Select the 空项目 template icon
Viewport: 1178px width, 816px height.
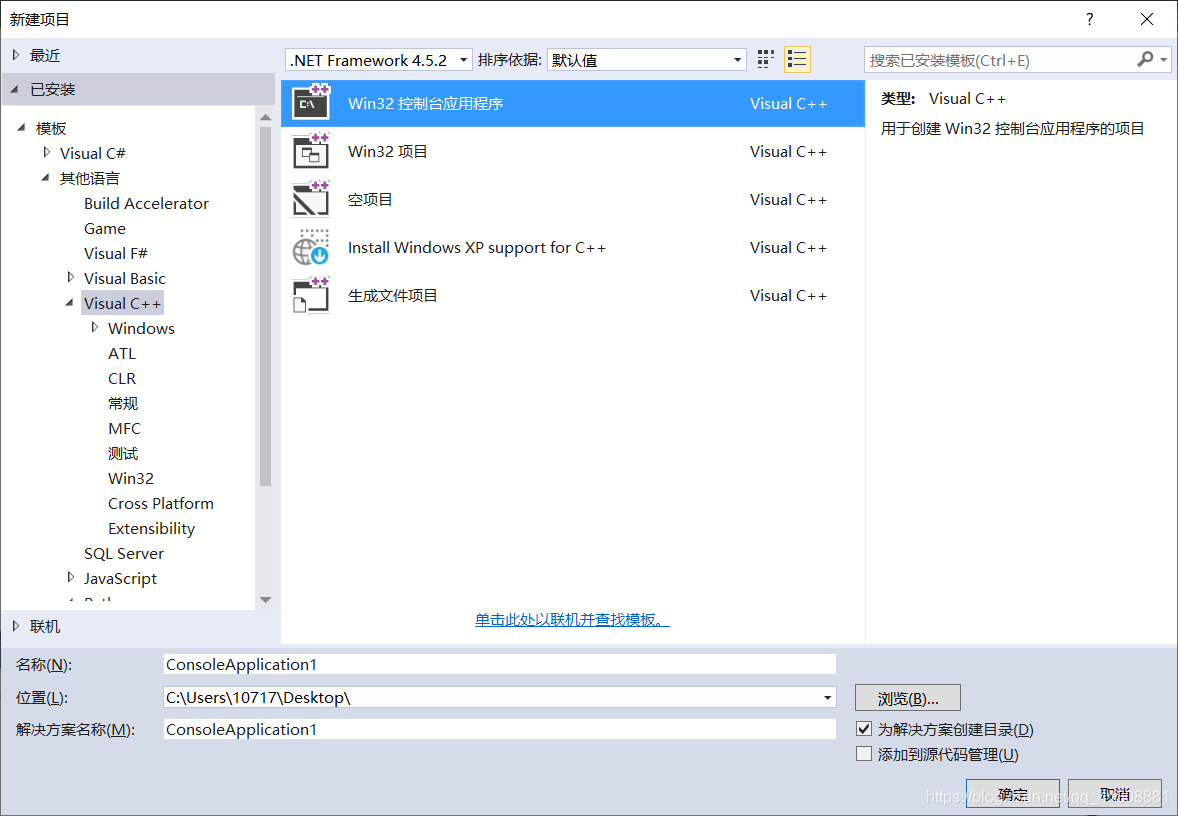[x=310, y=199]
